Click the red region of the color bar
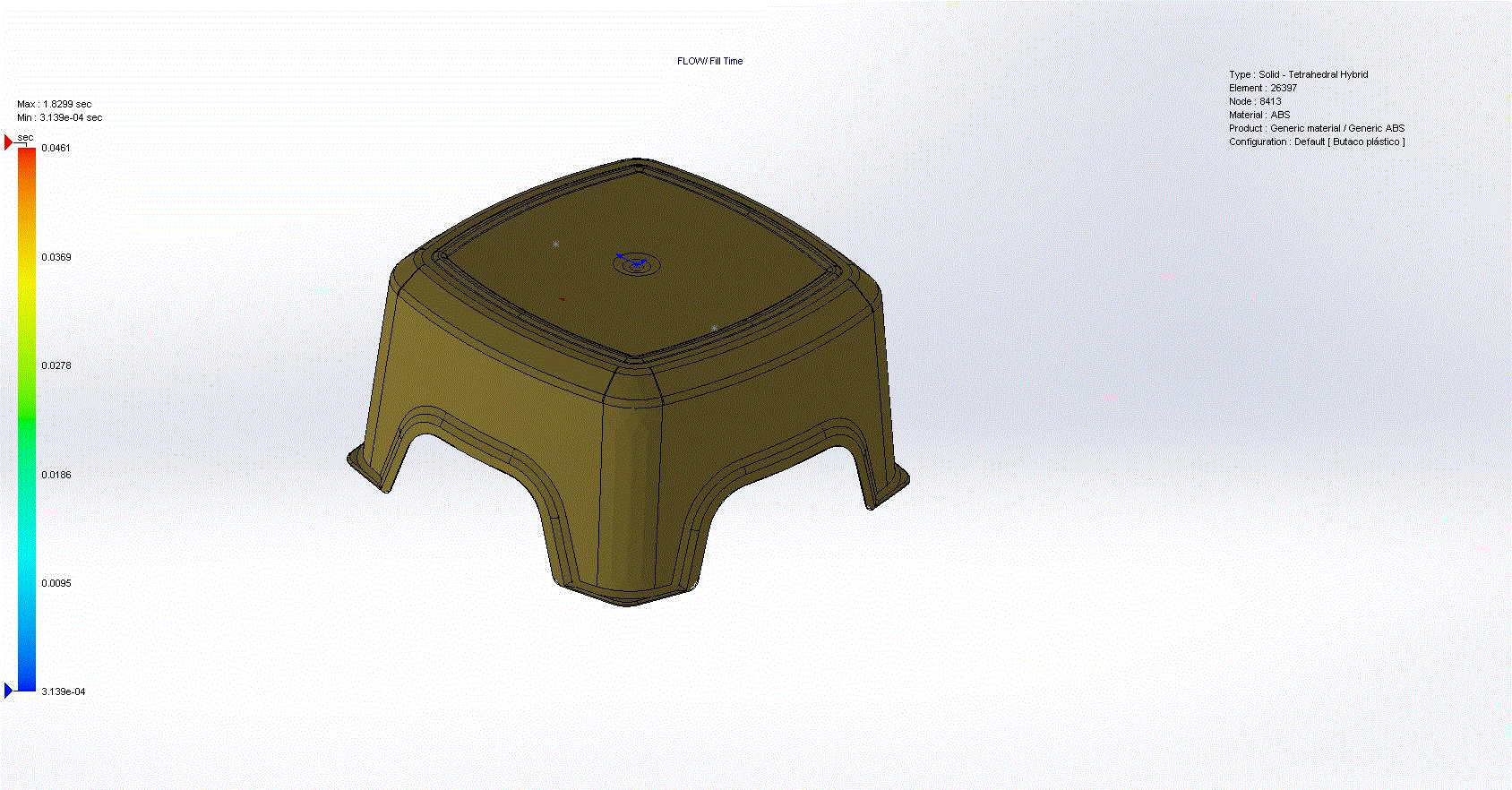The width and height of the screenshot is (1512, 790). tap(27, 161)
